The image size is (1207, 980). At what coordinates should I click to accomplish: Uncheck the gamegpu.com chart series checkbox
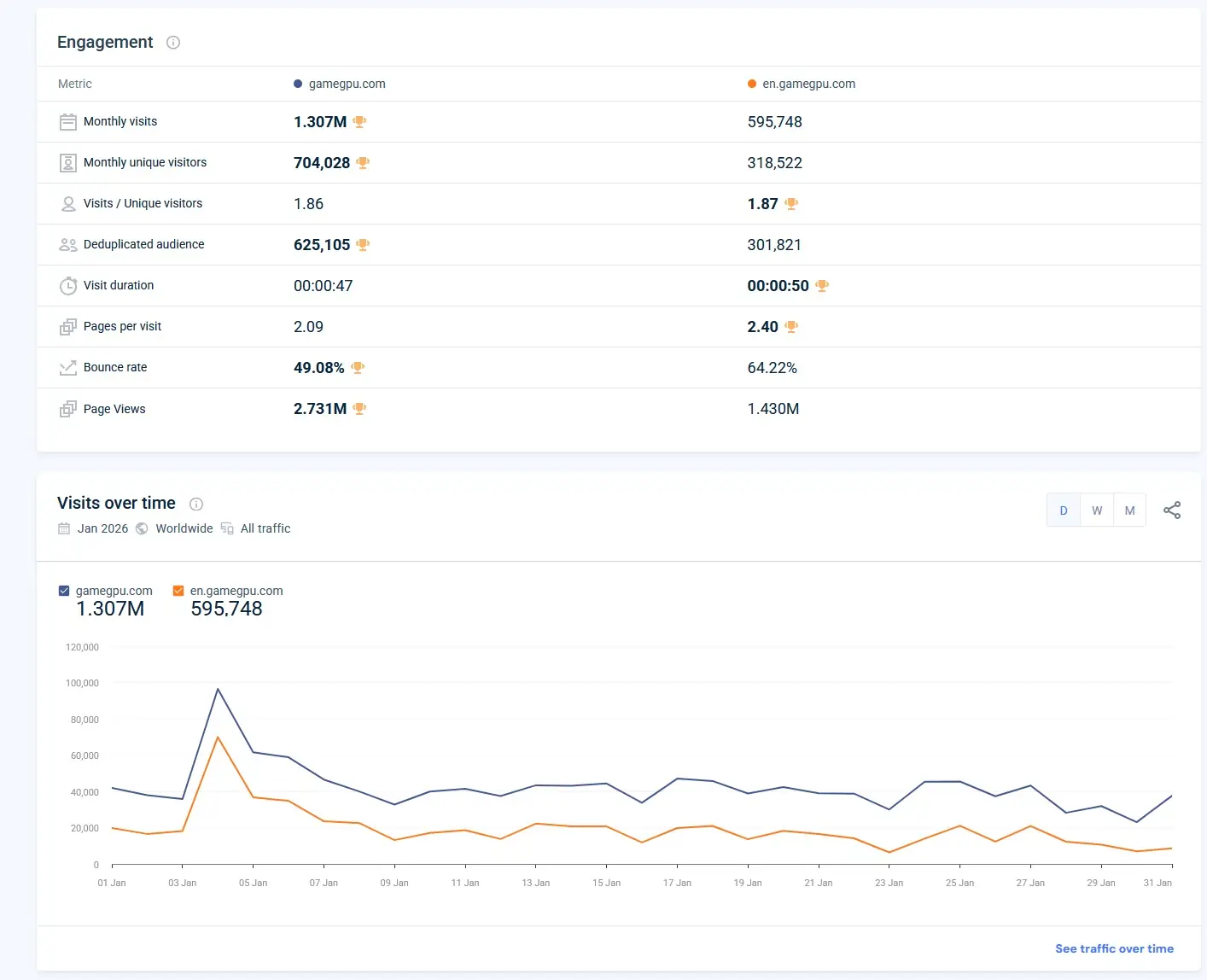click(x=64, y=591)
